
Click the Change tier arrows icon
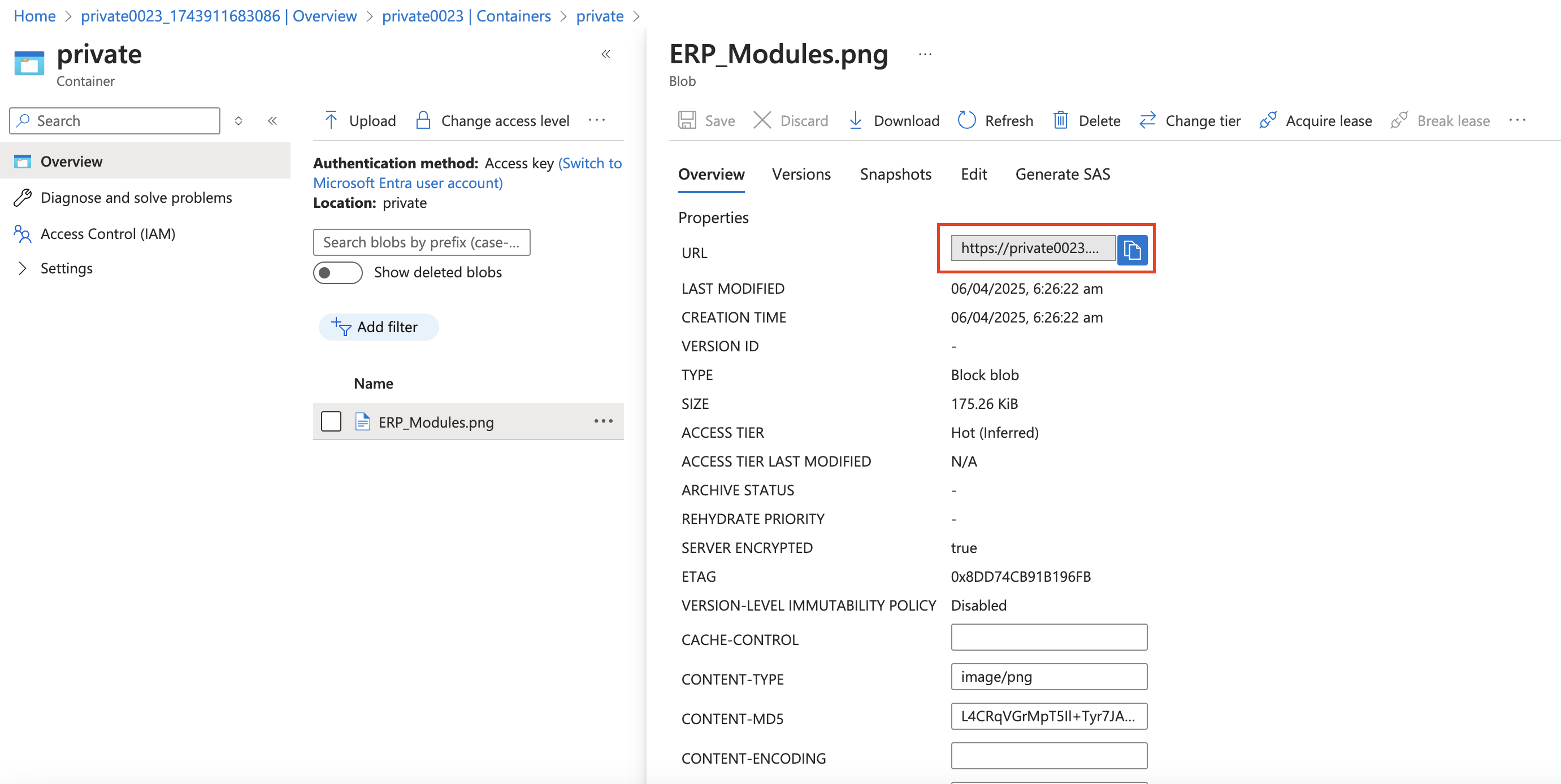[1147, 120]
